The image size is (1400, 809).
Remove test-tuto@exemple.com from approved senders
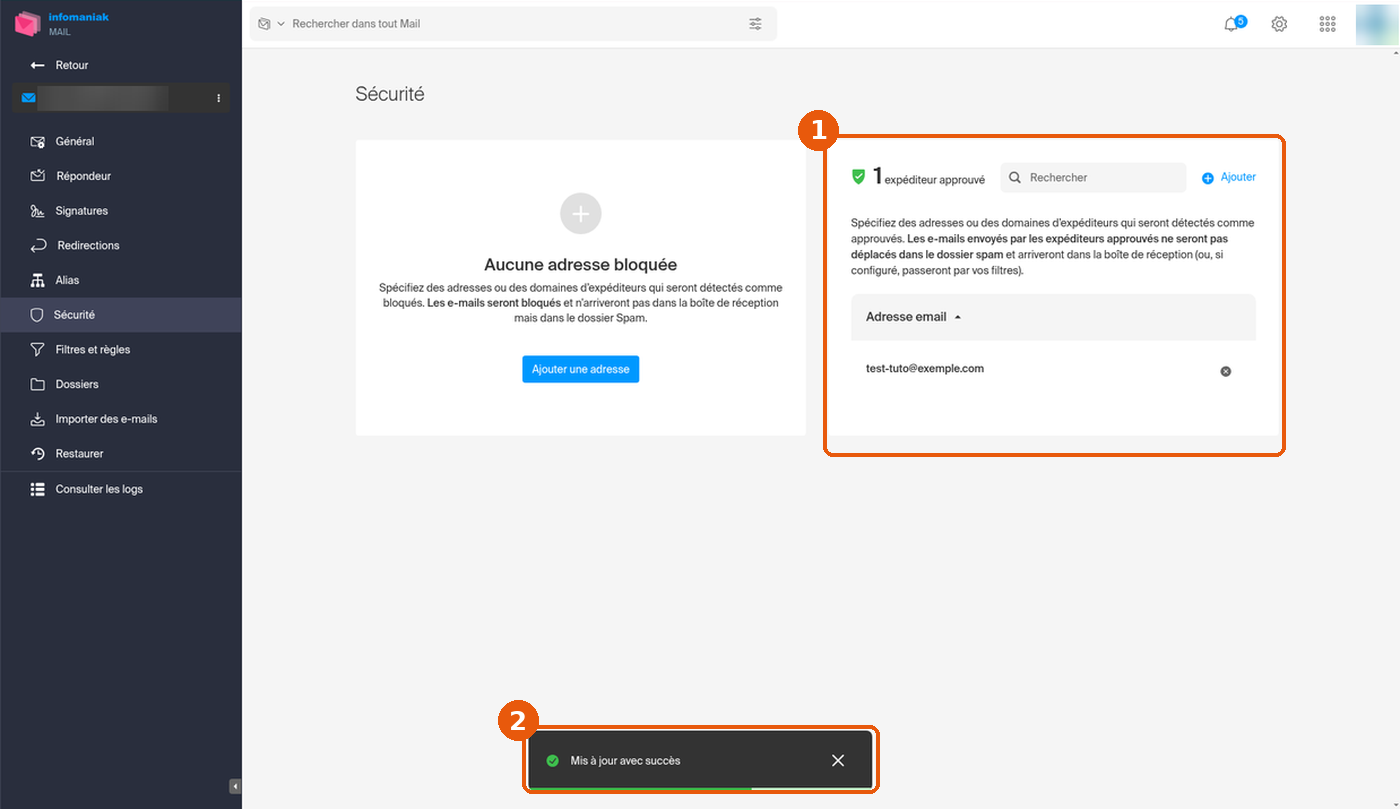(1225, 371)
